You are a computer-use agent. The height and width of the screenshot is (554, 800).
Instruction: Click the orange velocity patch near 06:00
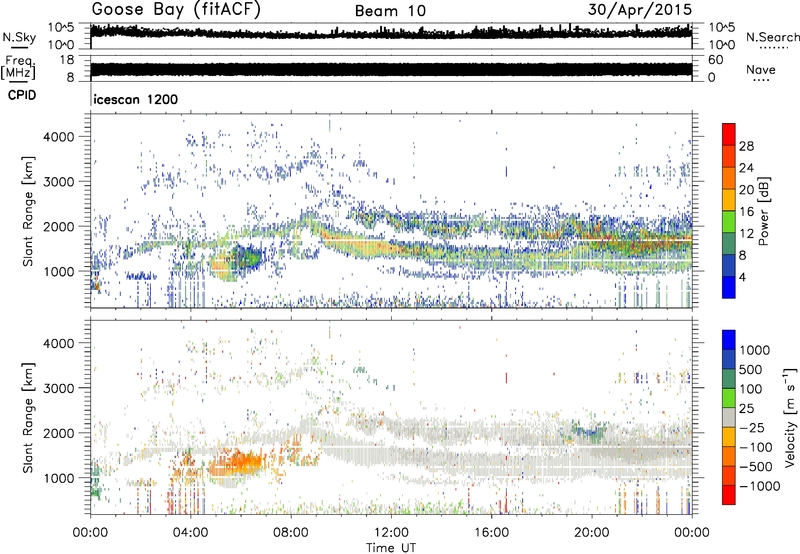coord(237,463)
